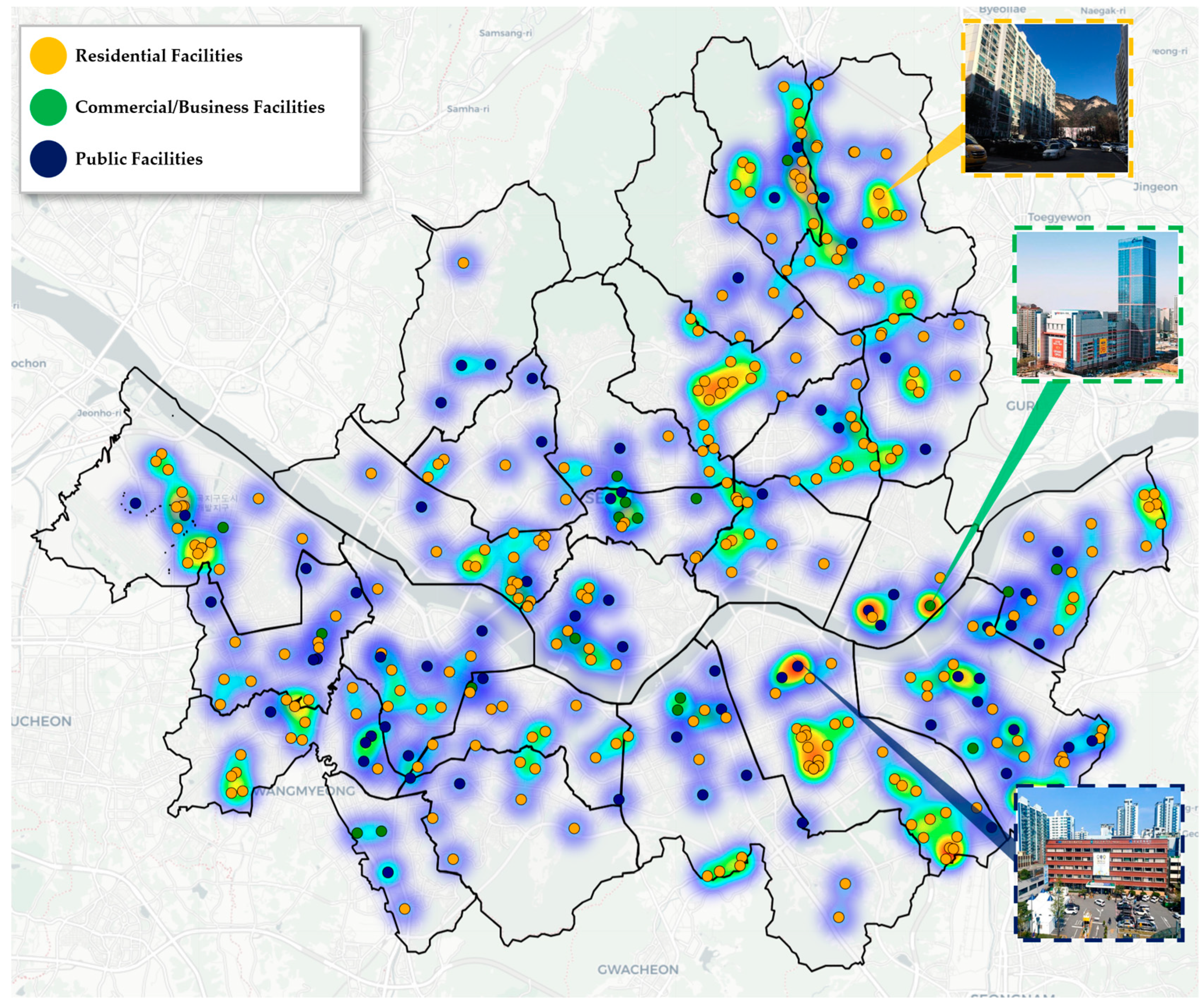Screen dimensions: 1204x1002
Task: Click the lone orange marker in the northwest district
Action: 463,263
